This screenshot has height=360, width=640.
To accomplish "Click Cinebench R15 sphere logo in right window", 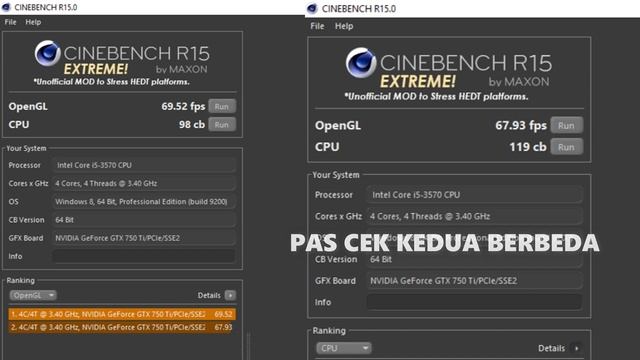I will (x=361, y=63).
